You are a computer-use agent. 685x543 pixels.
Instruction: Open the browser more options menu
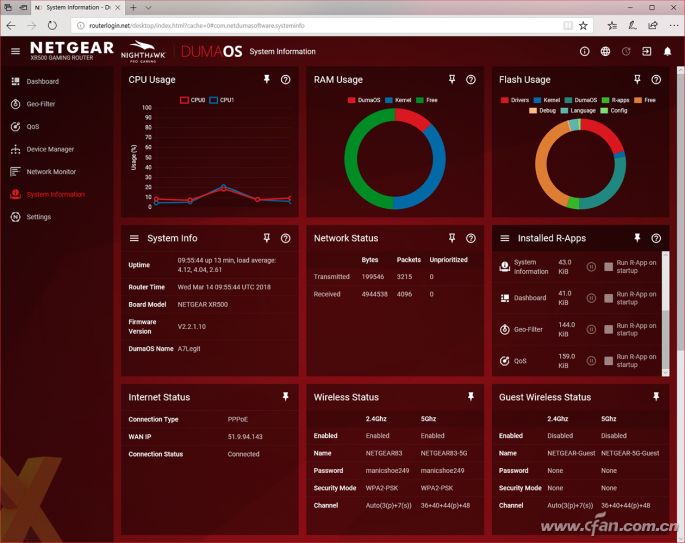pos(673,25)
